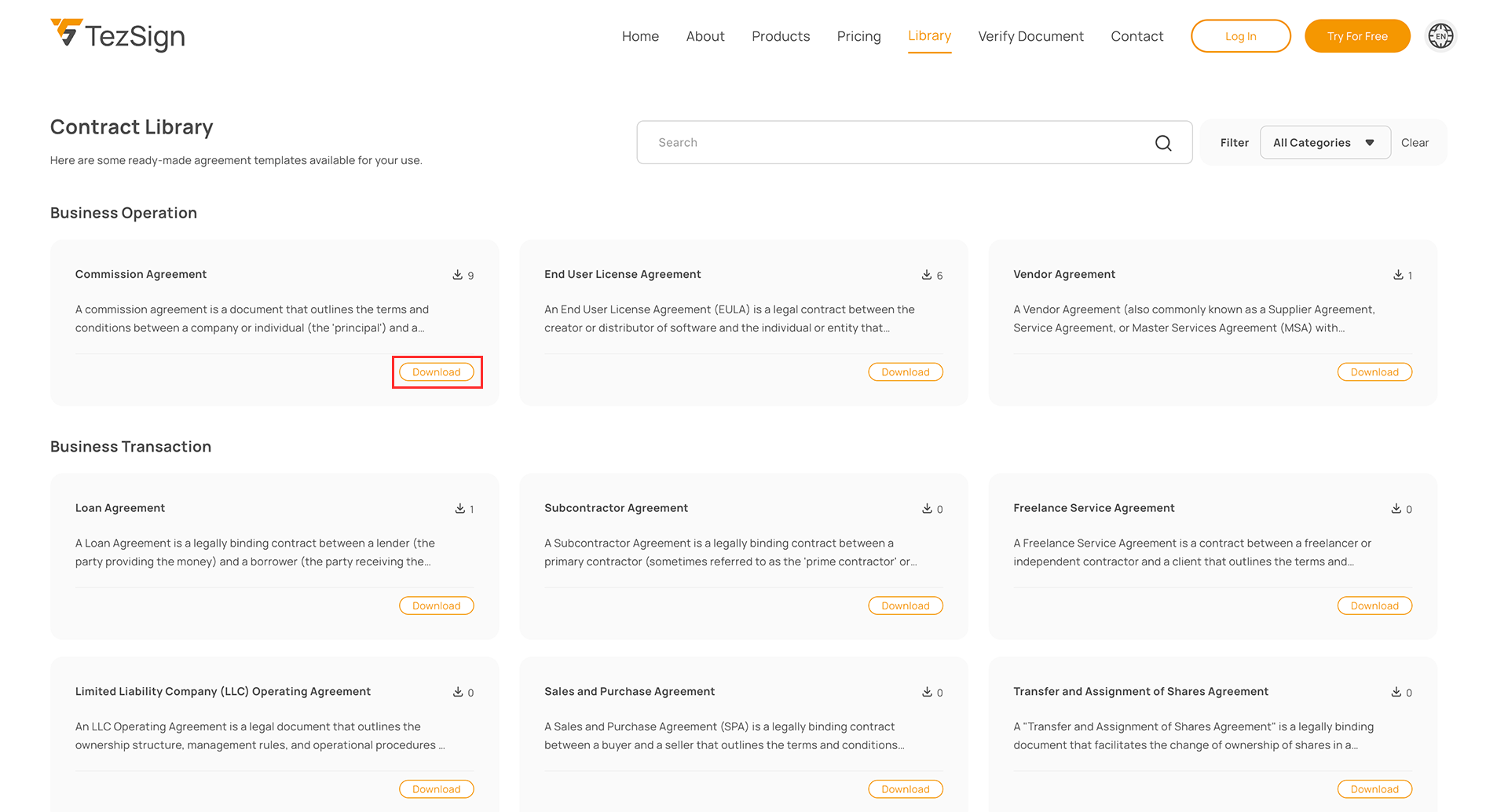Viewport: 1508px width, 812px height.
Task: Click Commission Agreement download count icon
Action: tap(458, 275)
